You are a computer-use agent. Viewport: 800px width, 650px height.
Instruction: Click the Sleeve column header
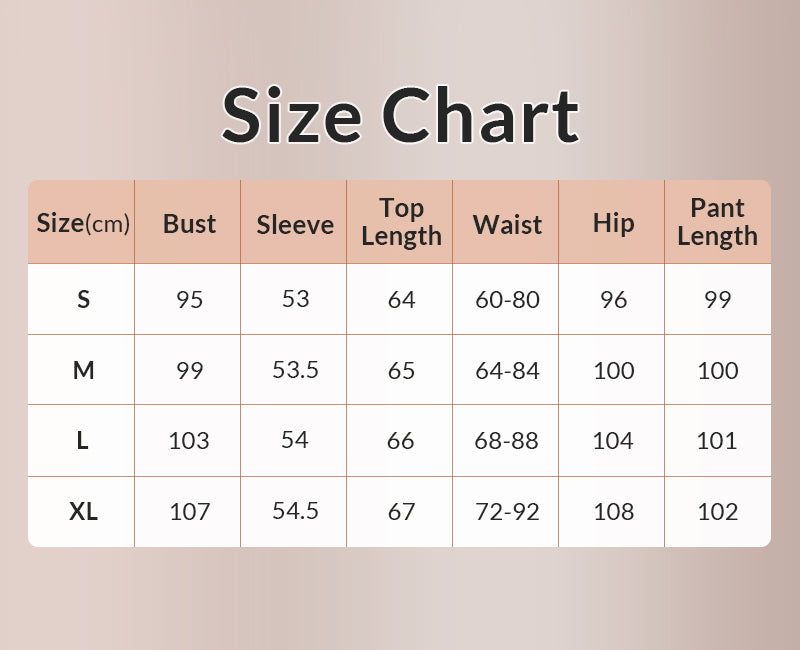point(295,224)
